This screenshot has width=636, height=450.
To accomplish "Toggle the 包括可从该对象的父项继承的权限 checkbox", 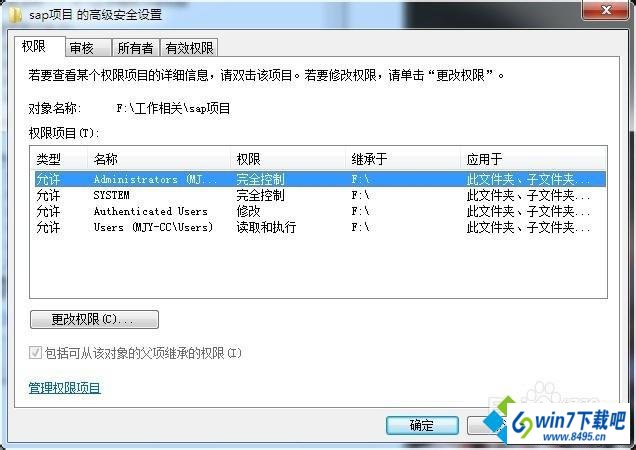I will coord(35,352).
